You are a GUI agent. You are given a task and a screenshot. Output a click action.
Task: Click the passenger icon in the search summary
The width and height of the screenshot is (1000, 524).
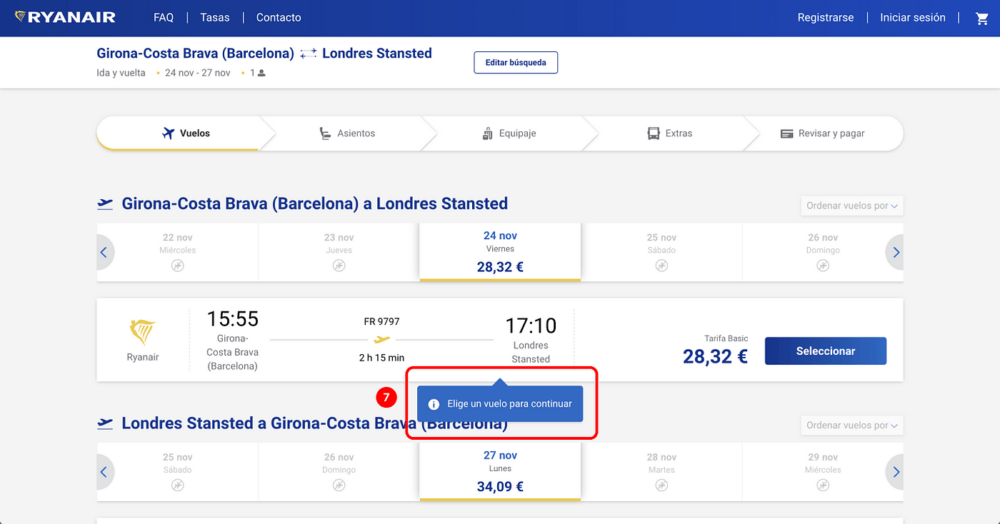[x=261, y=73]
